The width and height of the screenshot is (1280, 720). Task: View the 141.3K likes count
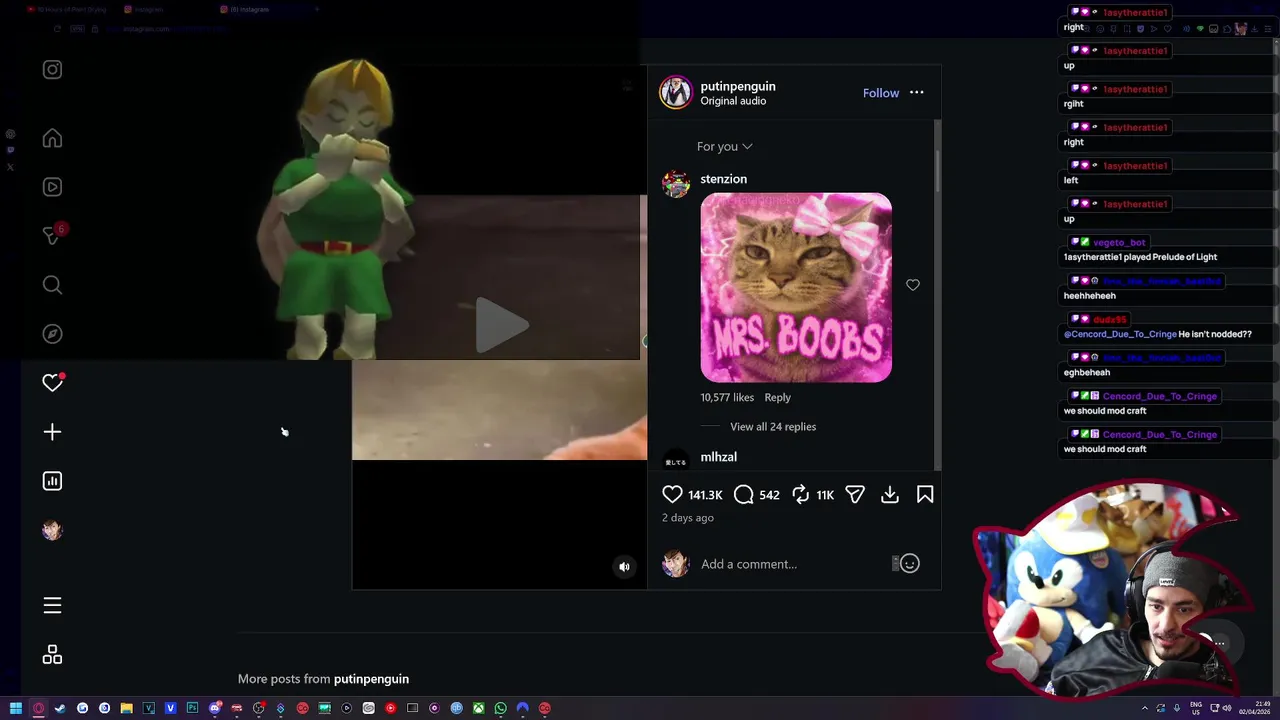[705, 495]
